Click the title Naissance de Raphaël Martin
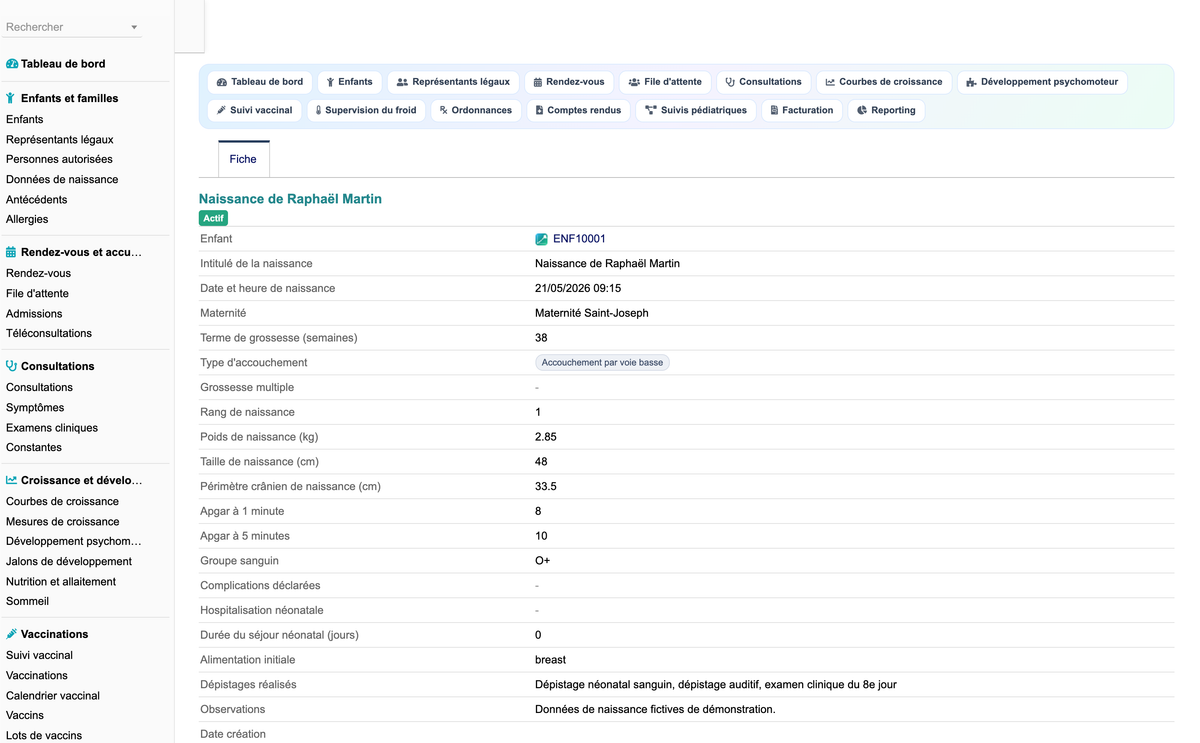 290,199
